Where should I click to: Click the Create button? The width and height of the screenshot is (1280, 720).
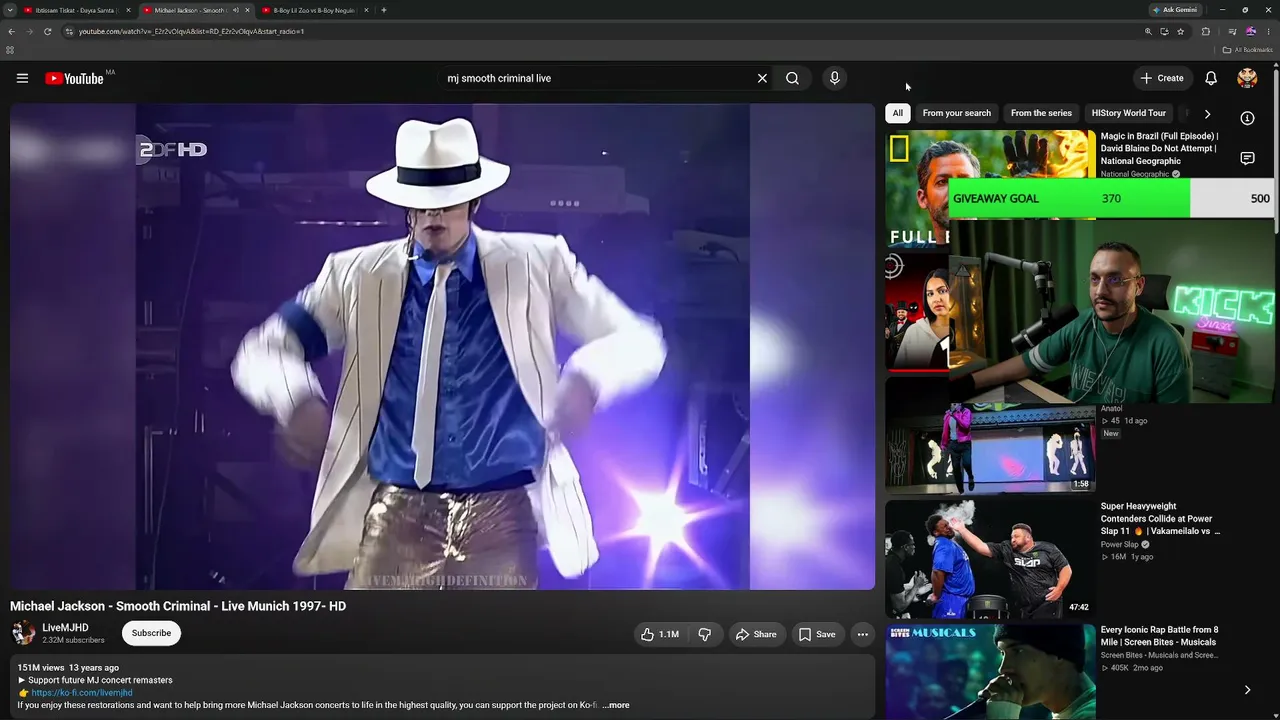(1162, 78)
